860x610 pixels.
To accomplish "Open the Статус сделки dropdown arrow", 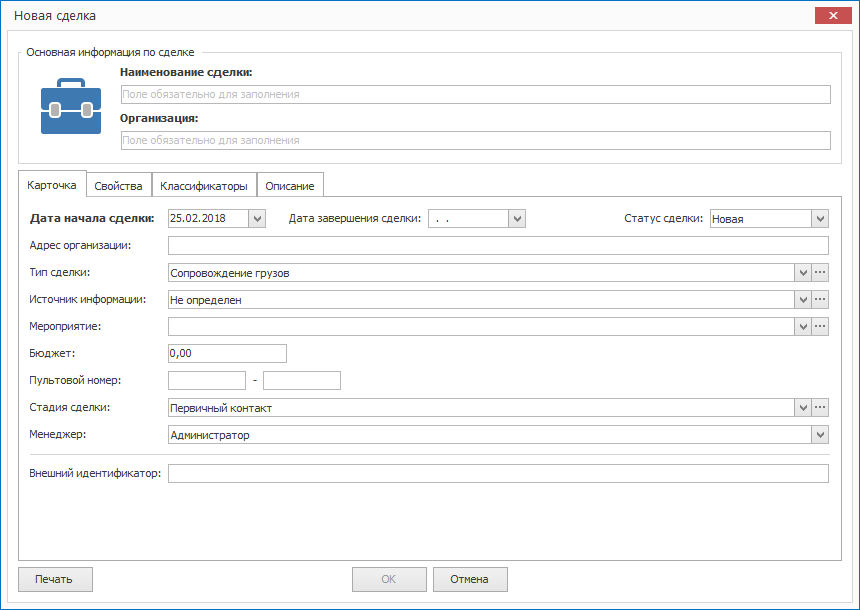I will 820,218.
